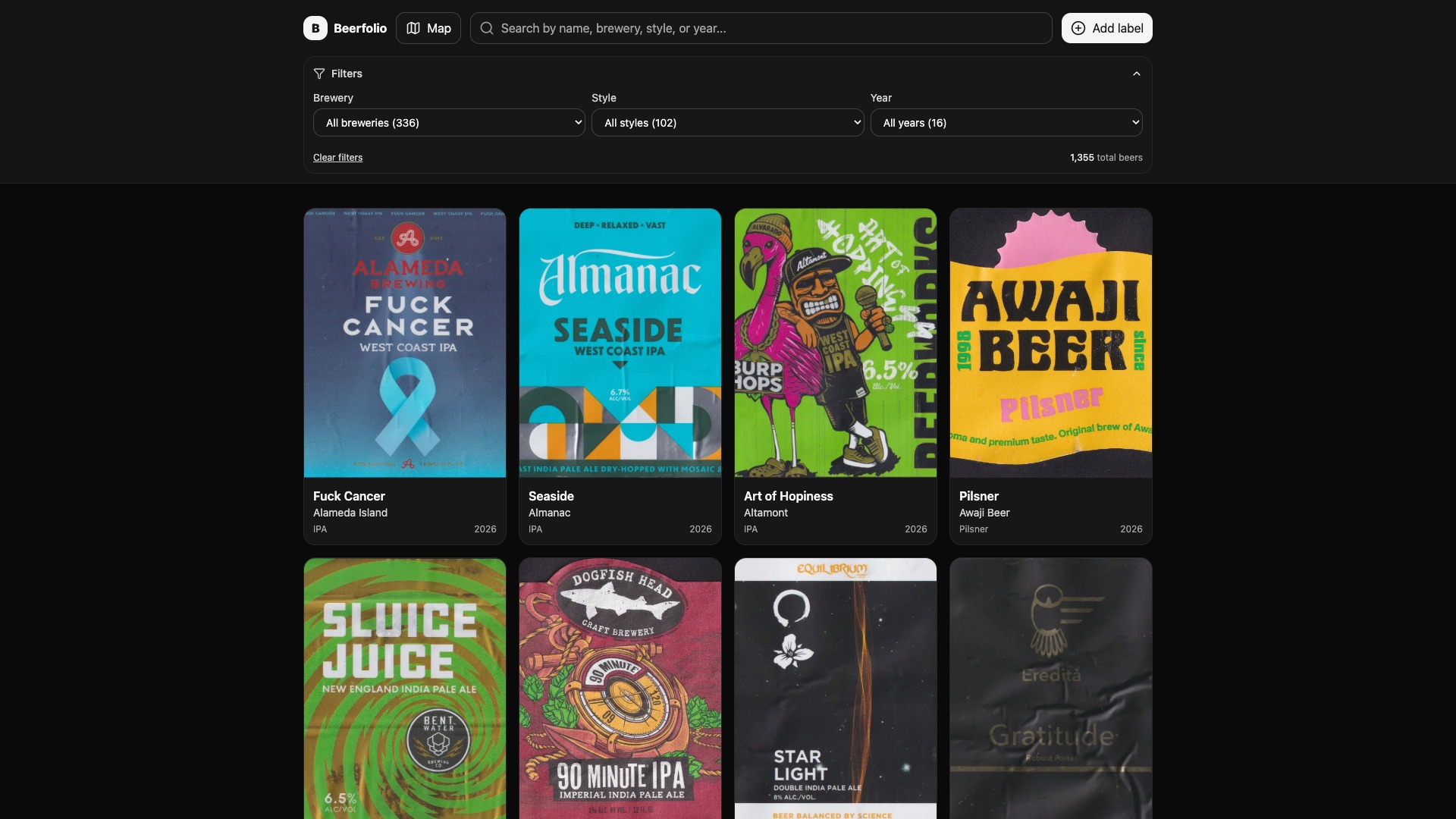Click the funnel Filters icon
The width and height of the screenshot is (1456, 819).
coord(319,74)
